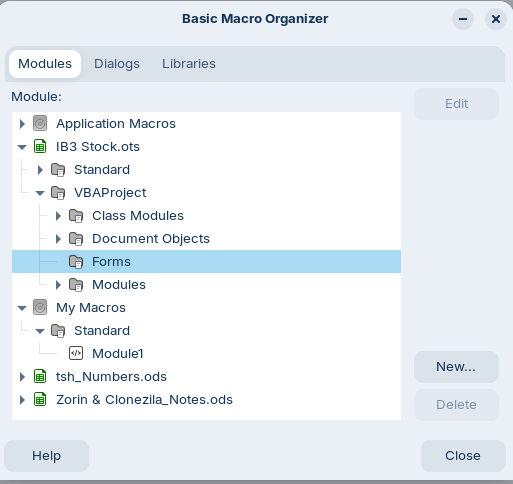Collapse the IB3 Stock.ots tree node
This screenshot has height=484, width=513.
click(x=22, y=147)
